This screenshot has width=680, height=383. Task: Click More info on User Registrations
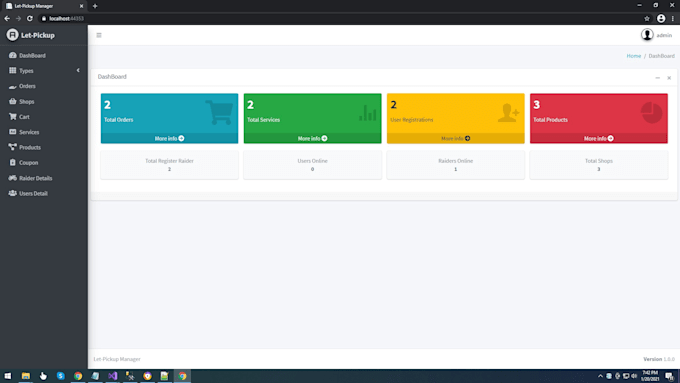(455, 138)
